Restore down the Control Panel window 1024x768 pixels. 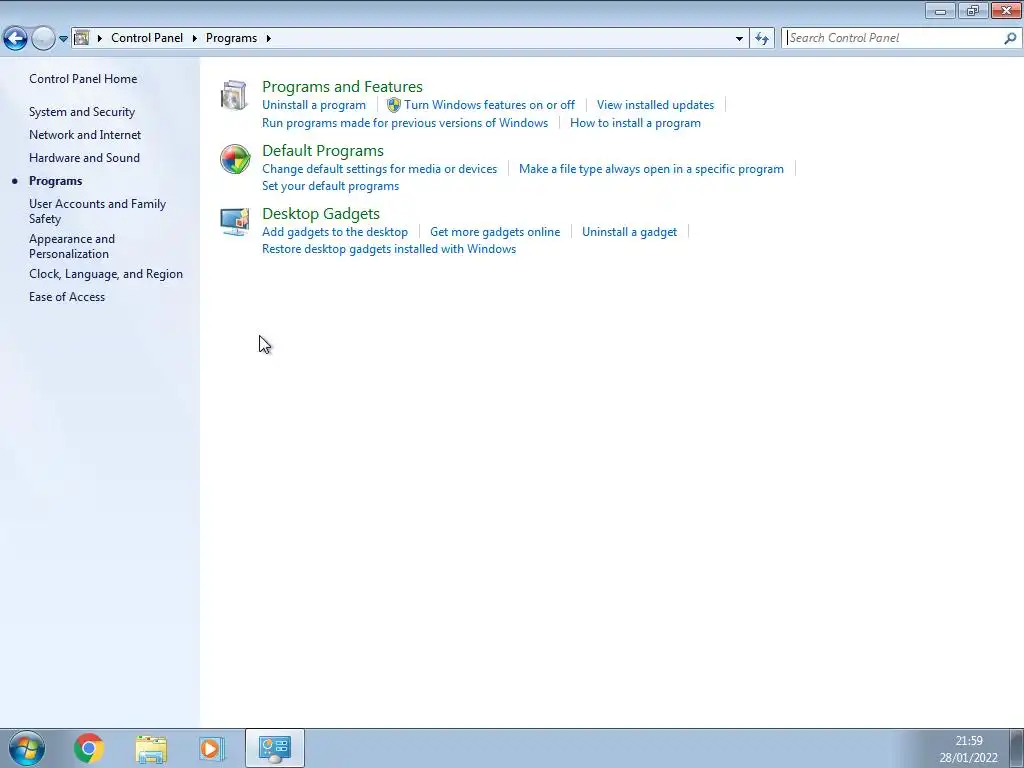pos(973,10)
